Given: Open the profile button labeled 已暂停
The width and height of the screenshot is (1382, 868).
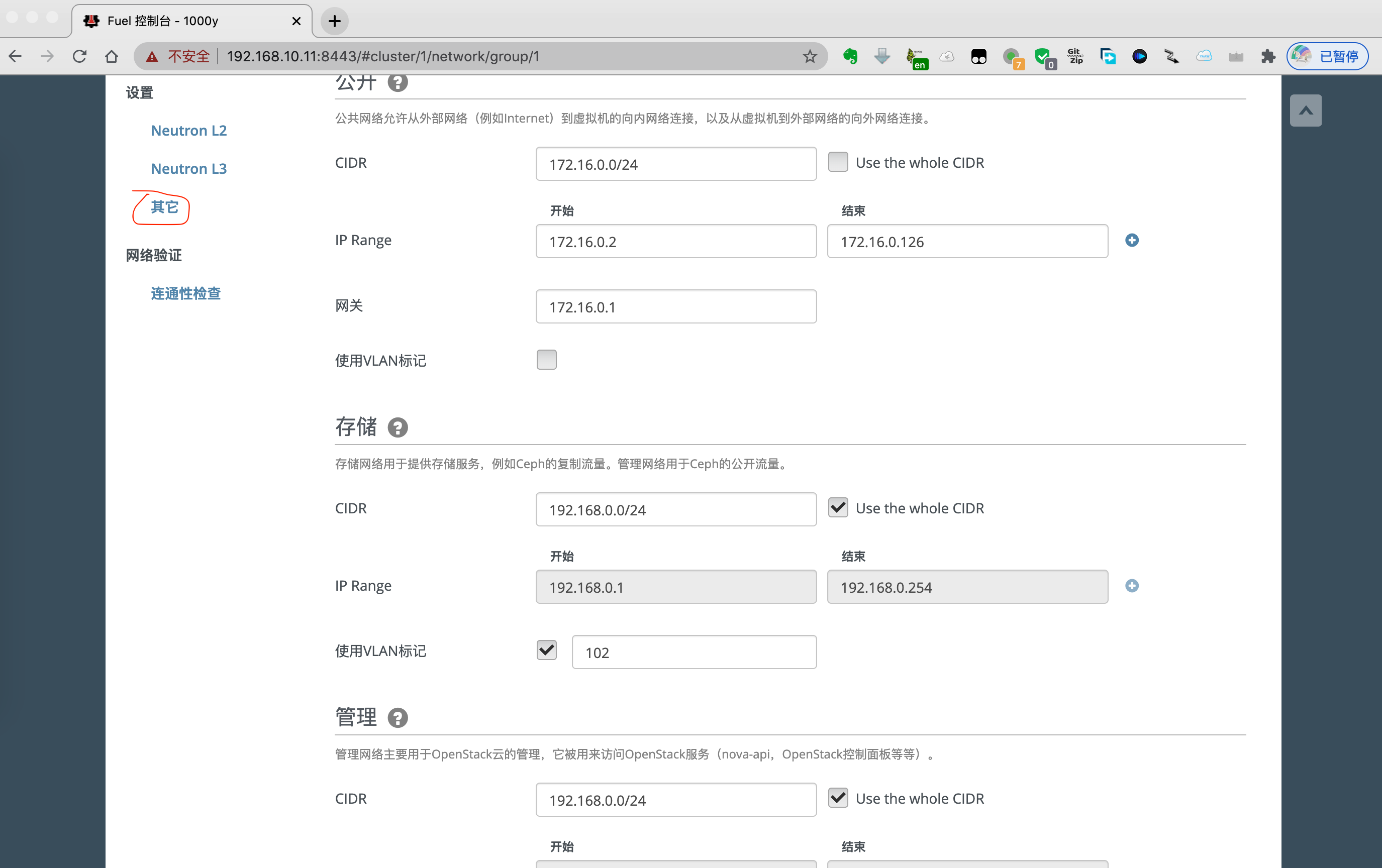Looking at the screenshot, I should [1328, 56].
